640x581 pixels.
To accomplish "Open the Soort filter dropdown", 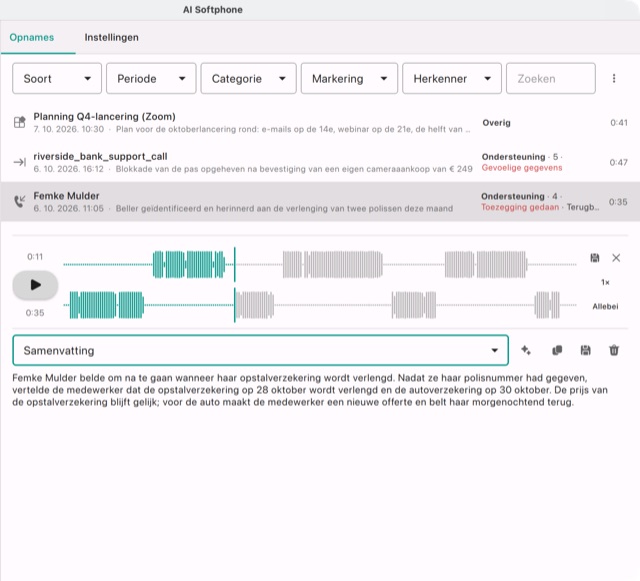I will pyautogui.click(x=57, y=78).
